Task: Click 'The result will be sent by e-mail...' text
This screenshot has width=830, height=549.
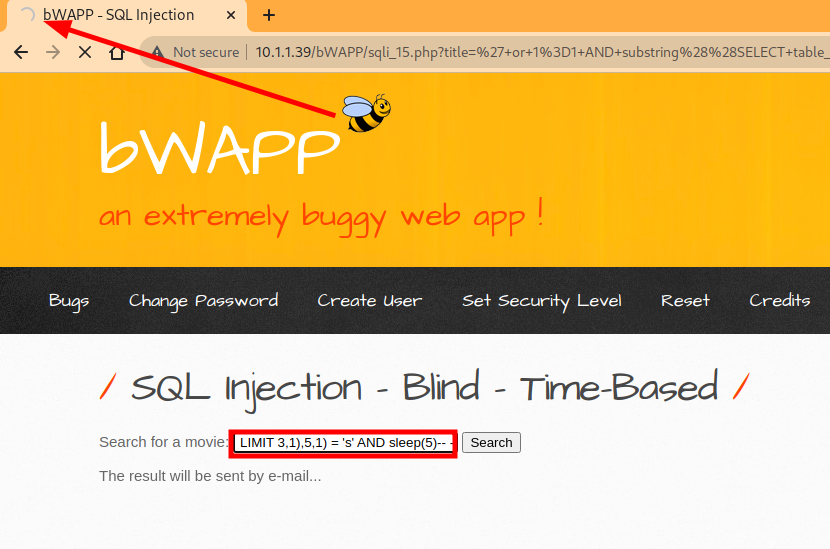Action: click(210, 476)
